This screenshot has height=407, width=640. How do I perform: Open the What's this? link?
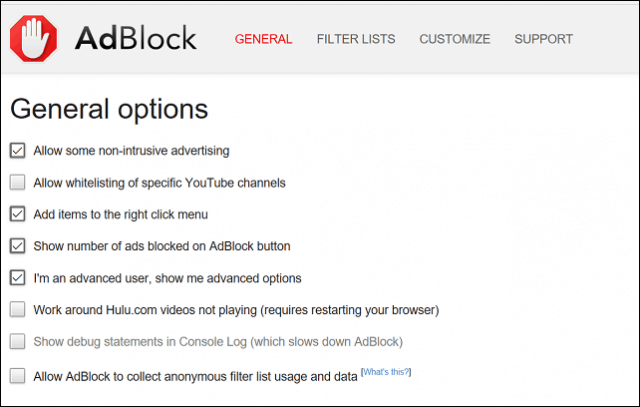(386, 372)
